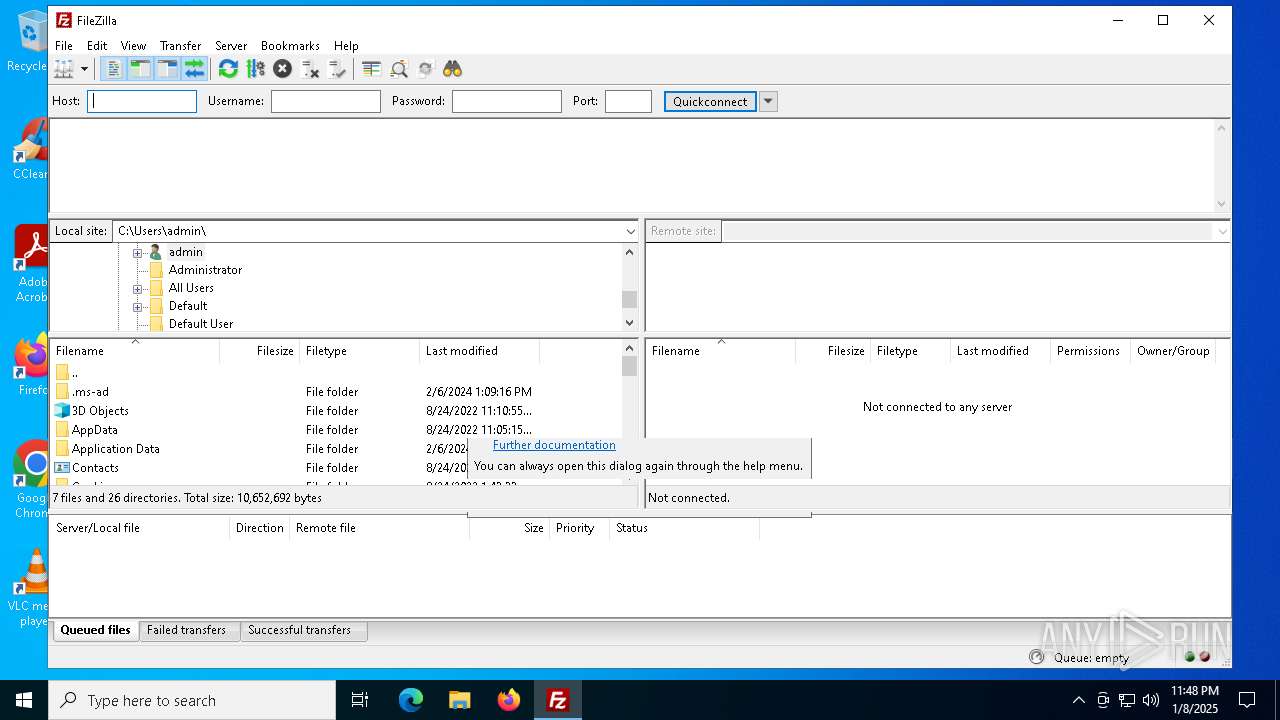This screenshot has height=720, width=1280.
Task: Toggle transfer queue display
Action: [194, 69]
